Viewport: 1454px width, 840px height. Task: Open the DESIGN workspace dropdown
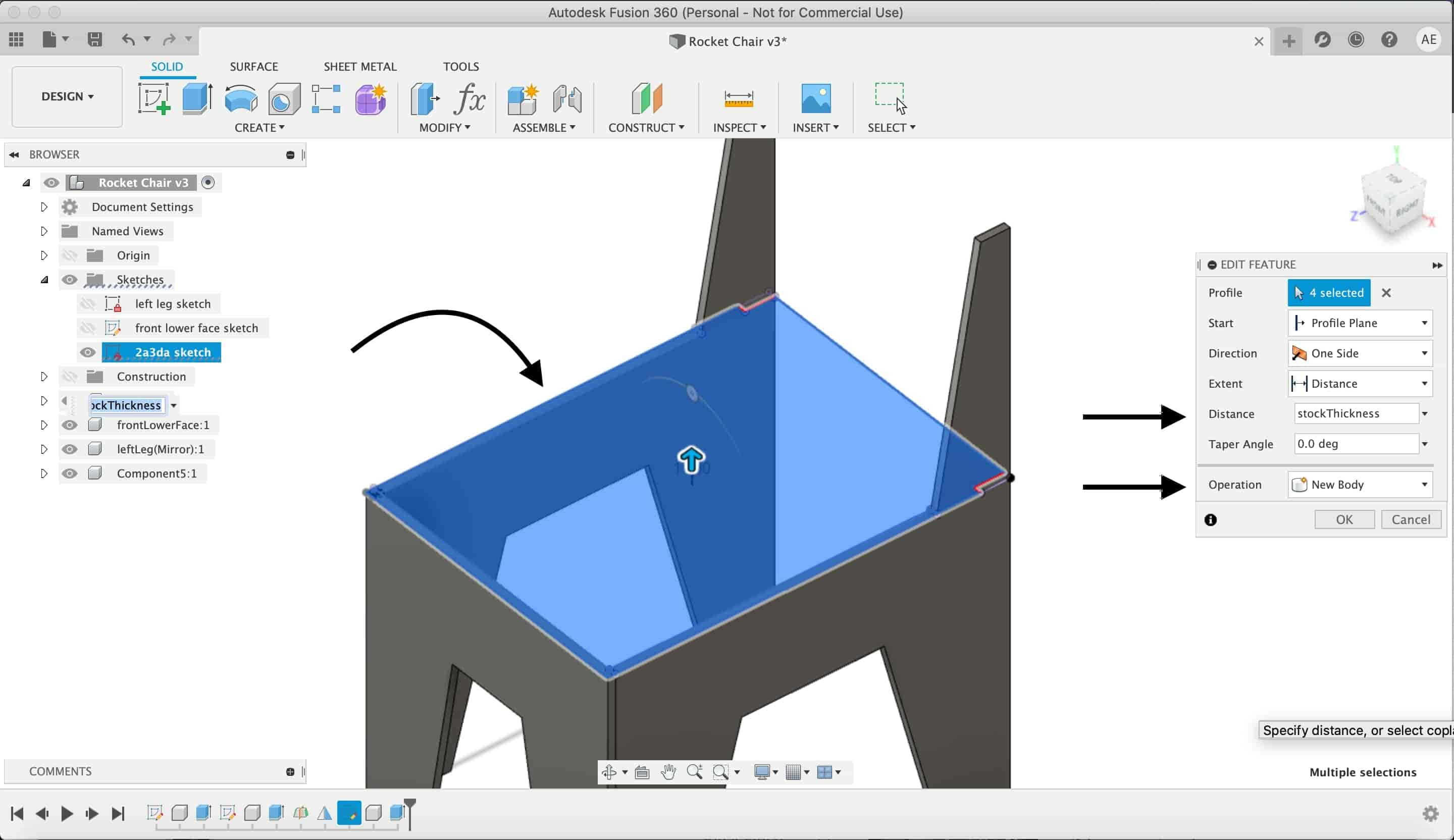(x=67, y=96)
